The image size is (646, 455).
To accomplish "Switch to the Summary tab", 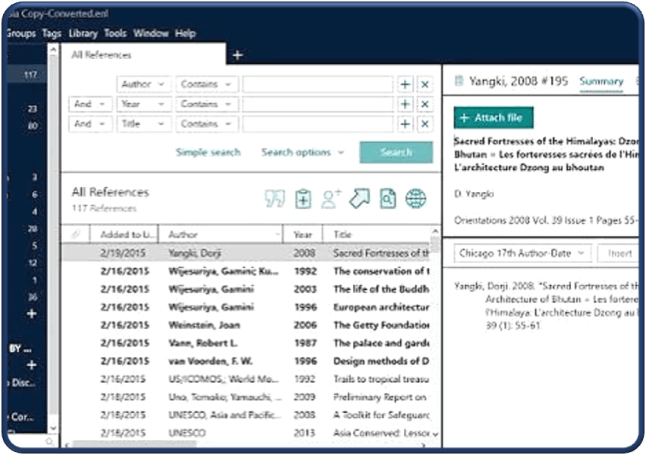I will [x=601, y=81].
